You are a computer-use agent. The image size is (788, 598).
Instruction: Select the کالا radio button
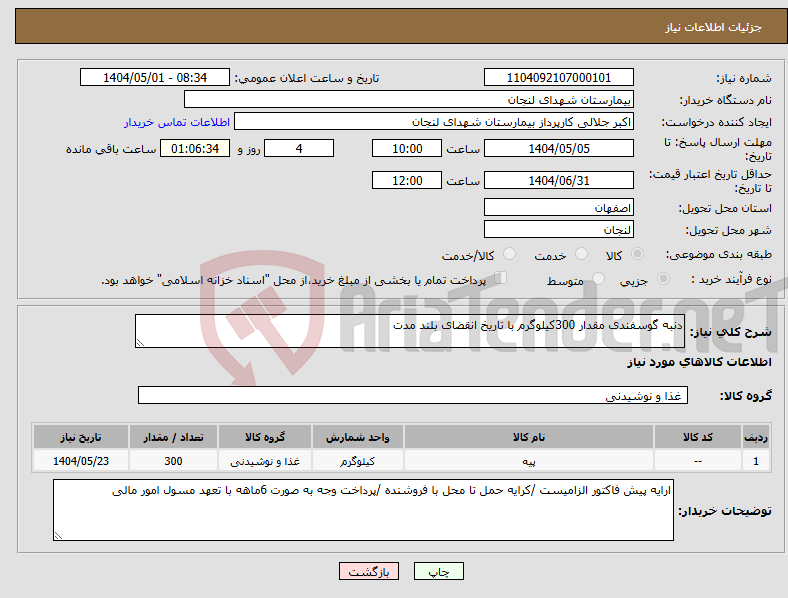tap(637, 254)
